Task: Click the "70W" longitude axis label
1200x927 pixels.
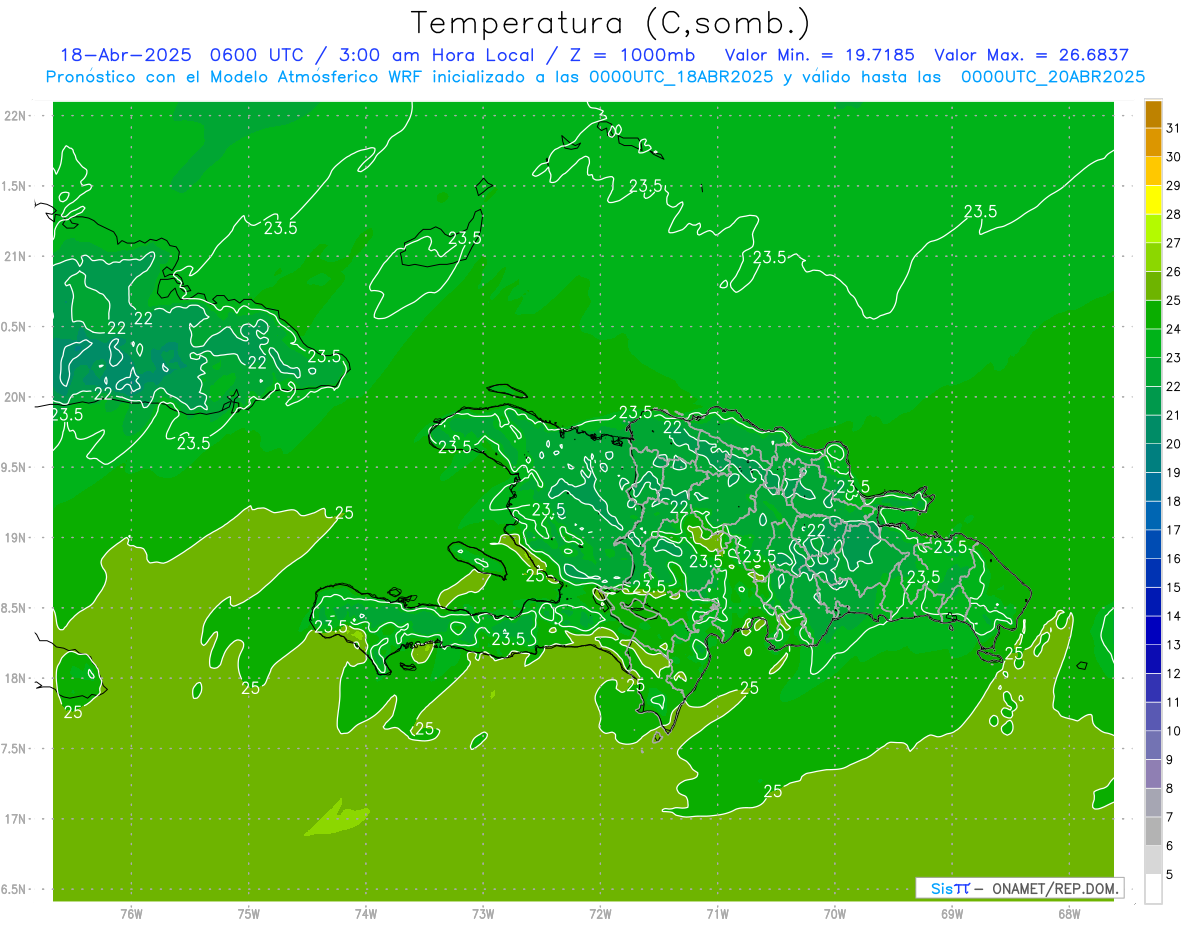Action: (835, 913)
